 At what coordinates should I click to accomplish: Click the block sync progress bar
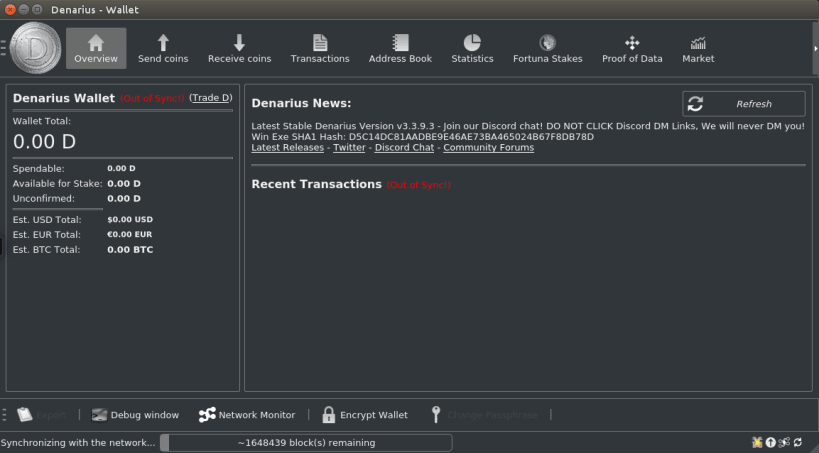point(306,443)
